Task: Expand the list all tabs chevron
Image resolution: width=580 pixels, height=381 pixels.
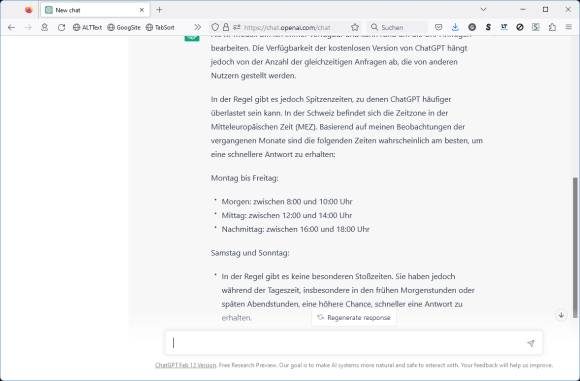Action: coord(483,10)
